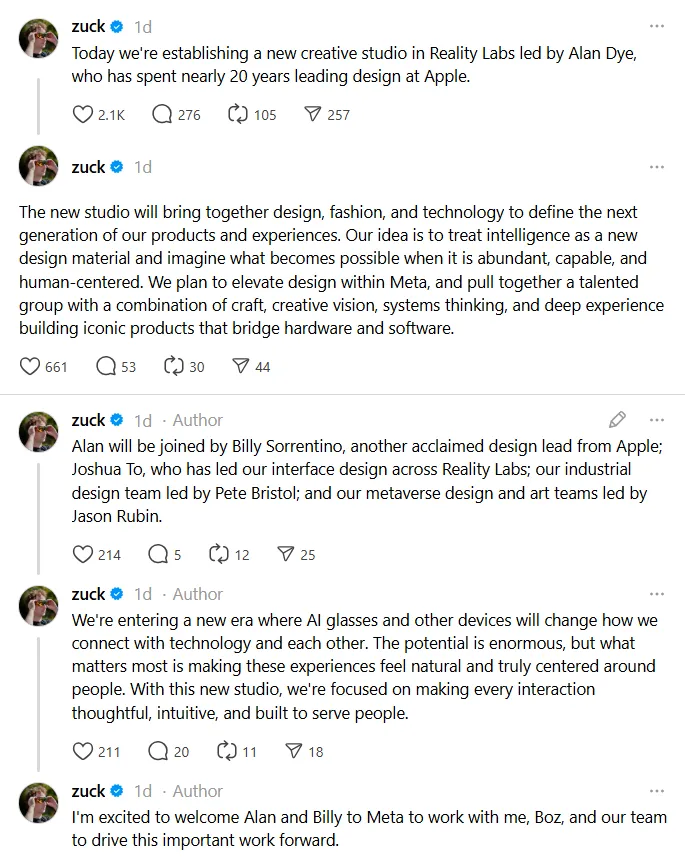Like the Billy Sorrentino post
Viewport: 685px width, 859px height.
pyautogui.click(x=83, y=554)
